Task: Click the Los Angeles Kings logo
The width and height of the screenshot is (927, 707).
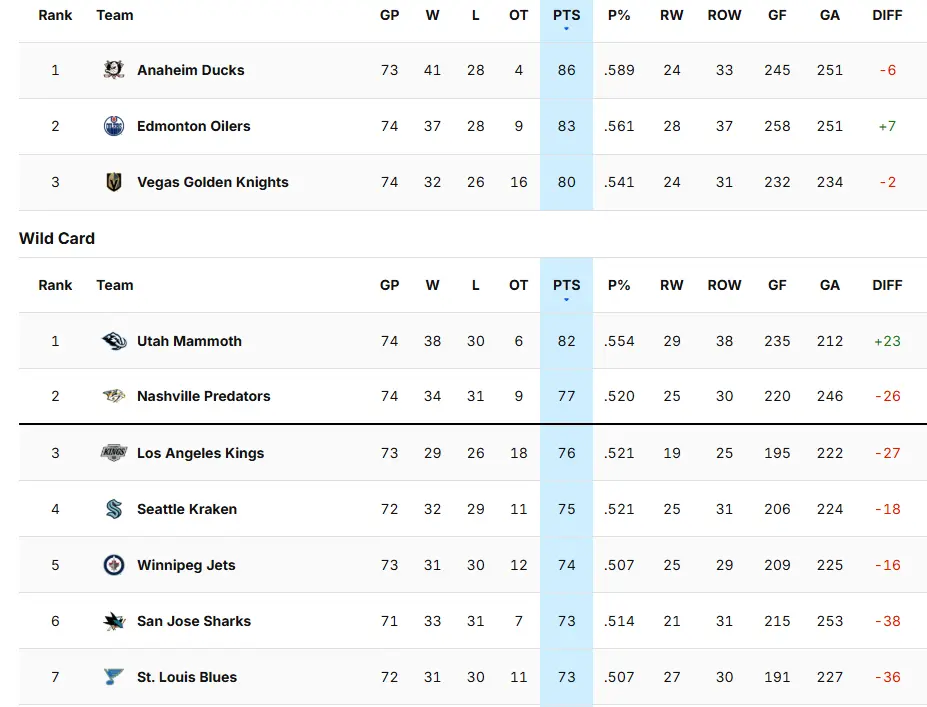Action: [114, 453]
